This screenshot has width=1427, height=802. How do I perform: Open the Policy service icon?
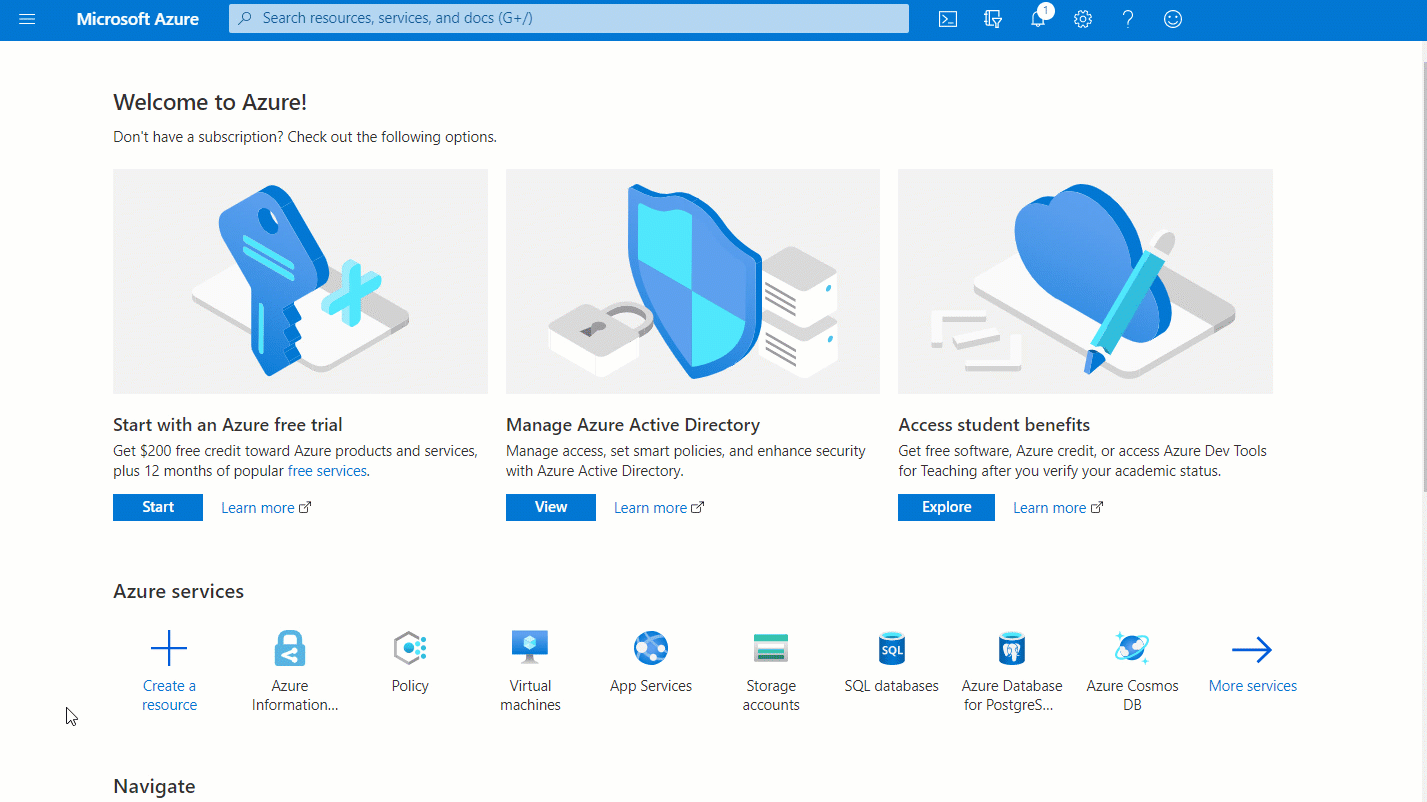point(410,649)
